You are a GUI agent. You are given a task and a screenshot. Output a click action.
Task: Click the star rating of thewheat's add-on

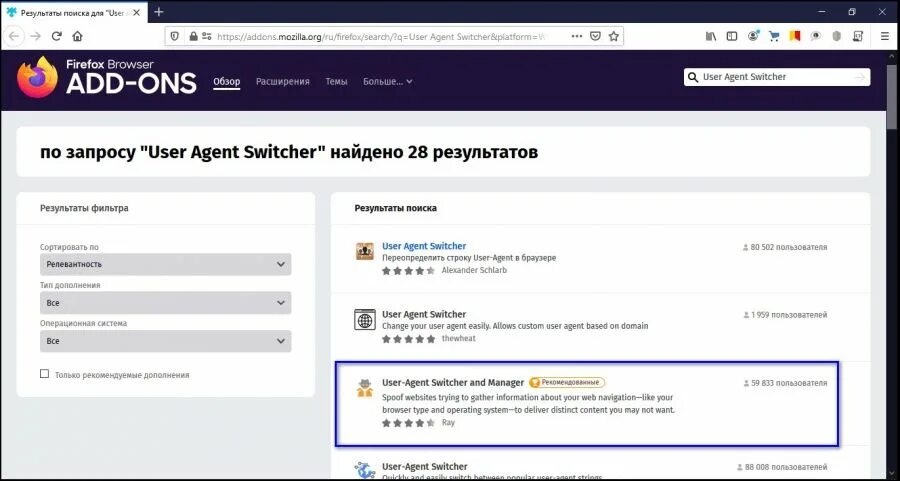(x=409, y=339)
